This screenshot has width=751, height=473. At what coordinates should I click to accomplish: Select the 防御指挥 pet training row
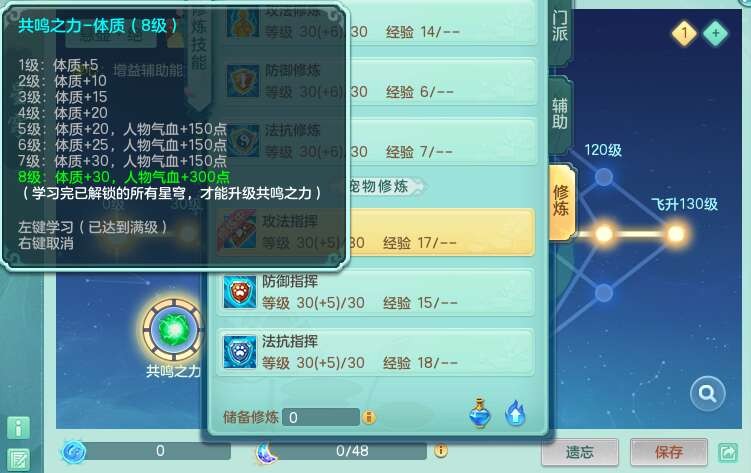[x=376, y=292]
